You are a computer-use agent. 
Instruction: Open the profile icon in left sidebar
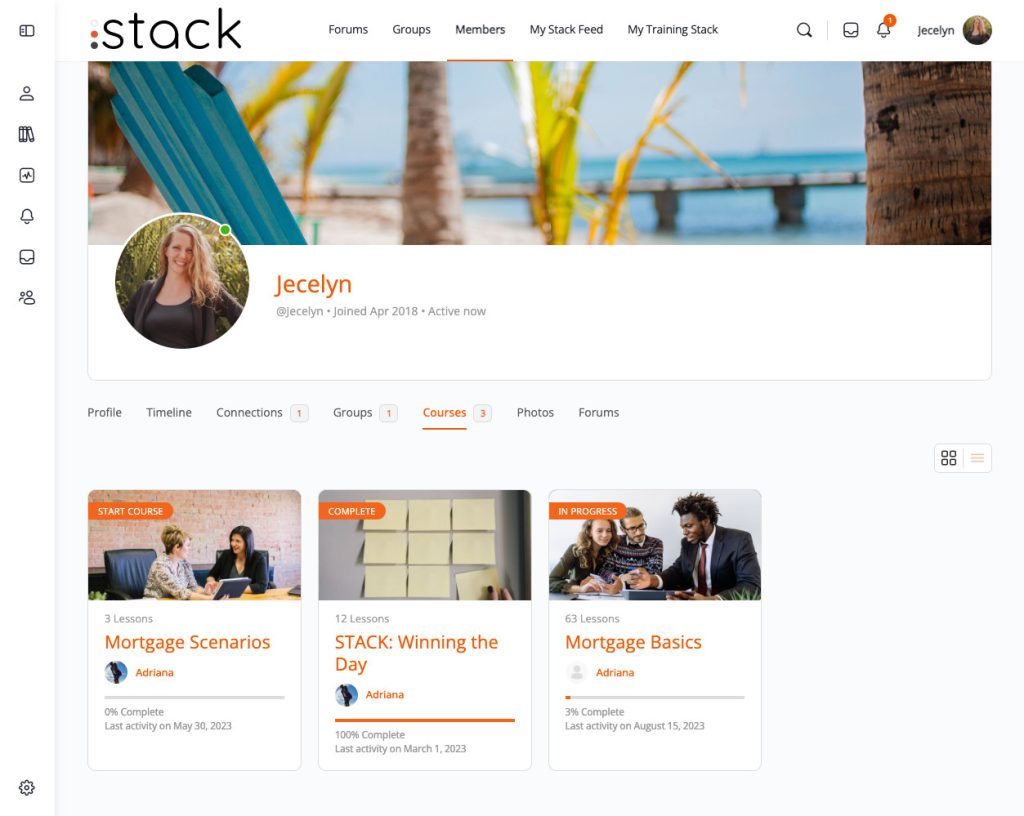27,93
